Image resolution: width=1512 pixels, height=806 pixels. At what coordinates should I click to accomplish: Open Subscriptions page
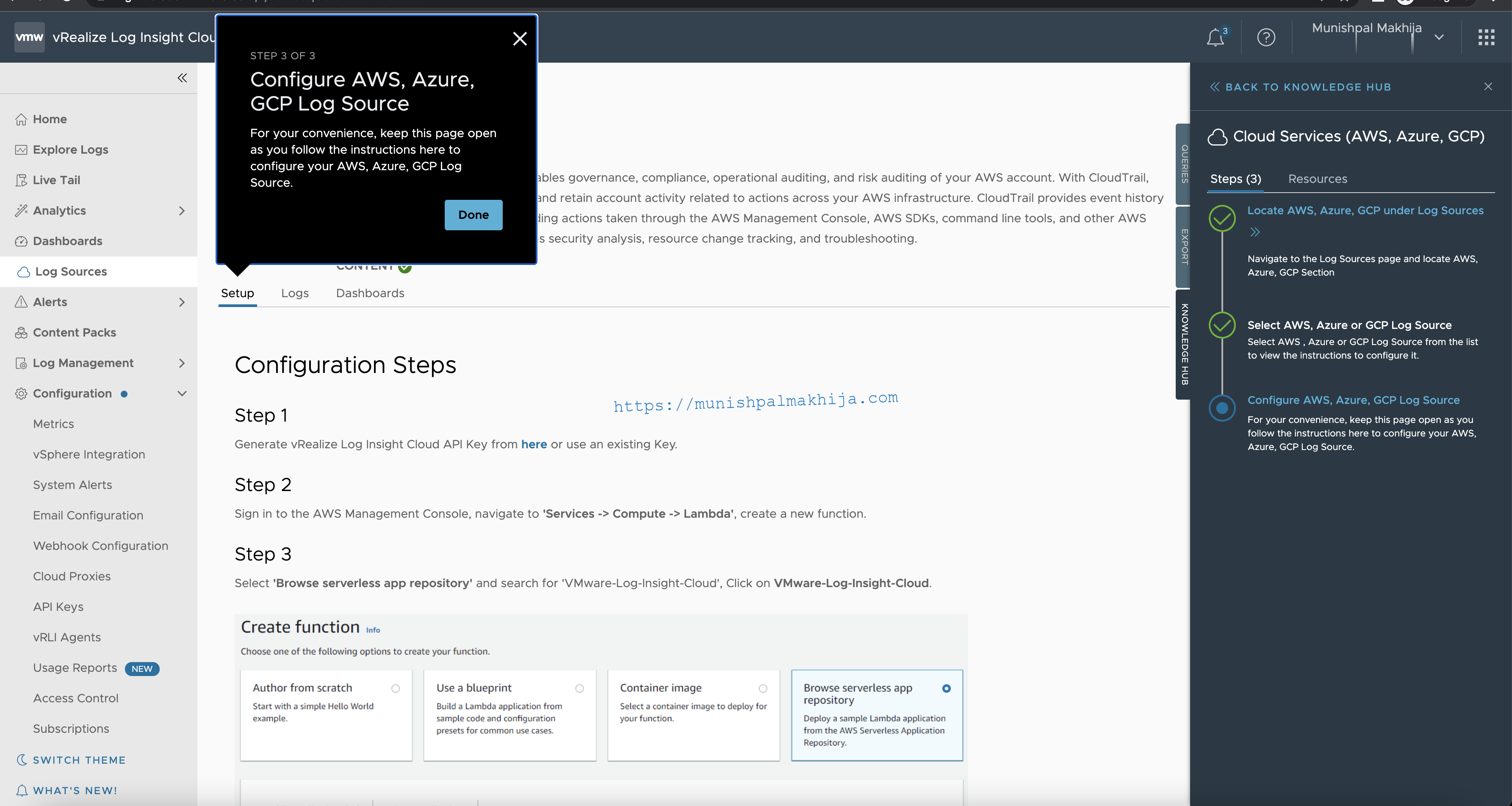tap(71, 729)
